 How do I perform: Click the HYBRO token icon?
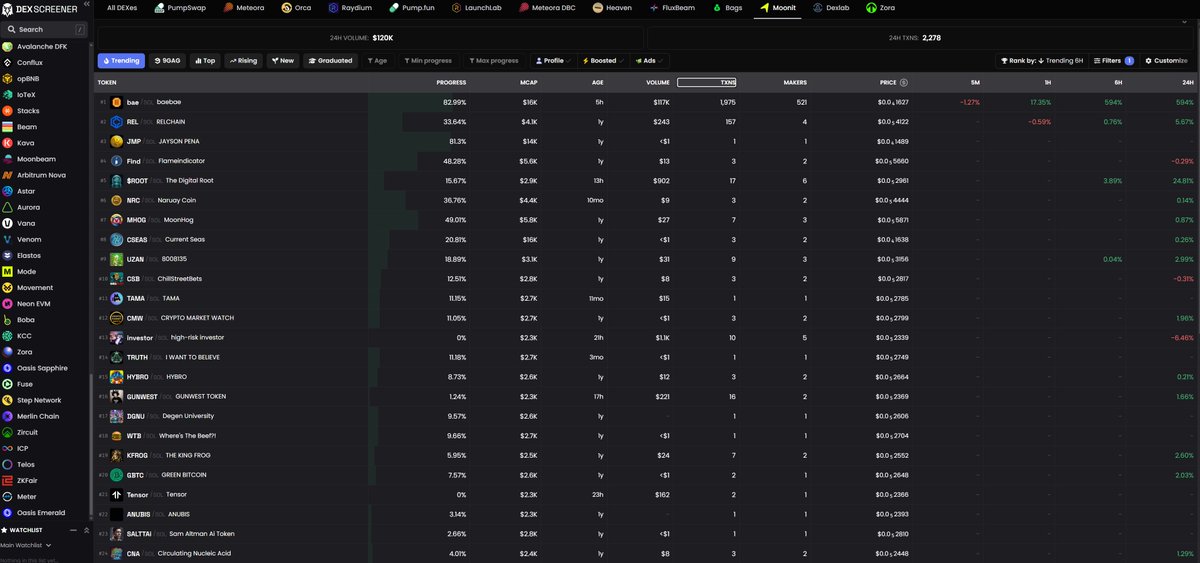pyautogui.click(x=117, y=376)
